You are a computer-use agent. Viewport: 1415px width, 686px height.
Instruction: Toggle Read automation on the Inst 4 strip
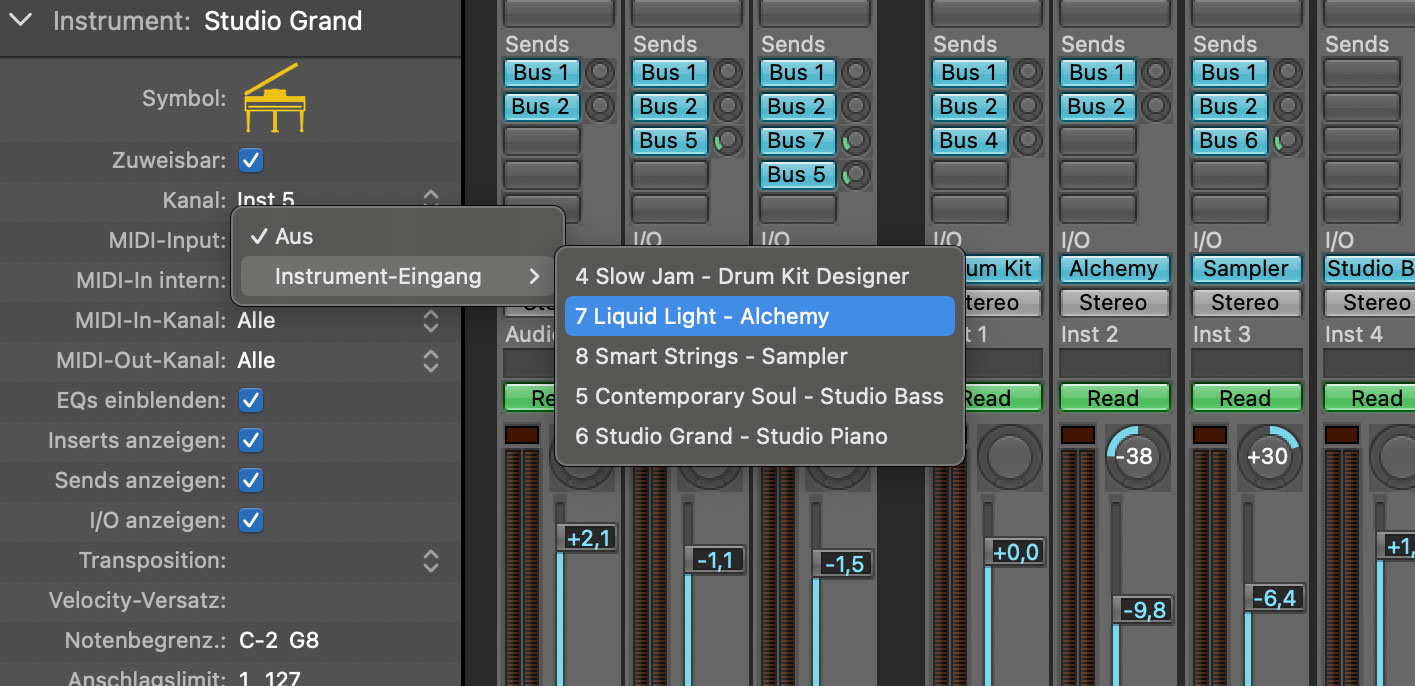click(x=1369, y=398)
